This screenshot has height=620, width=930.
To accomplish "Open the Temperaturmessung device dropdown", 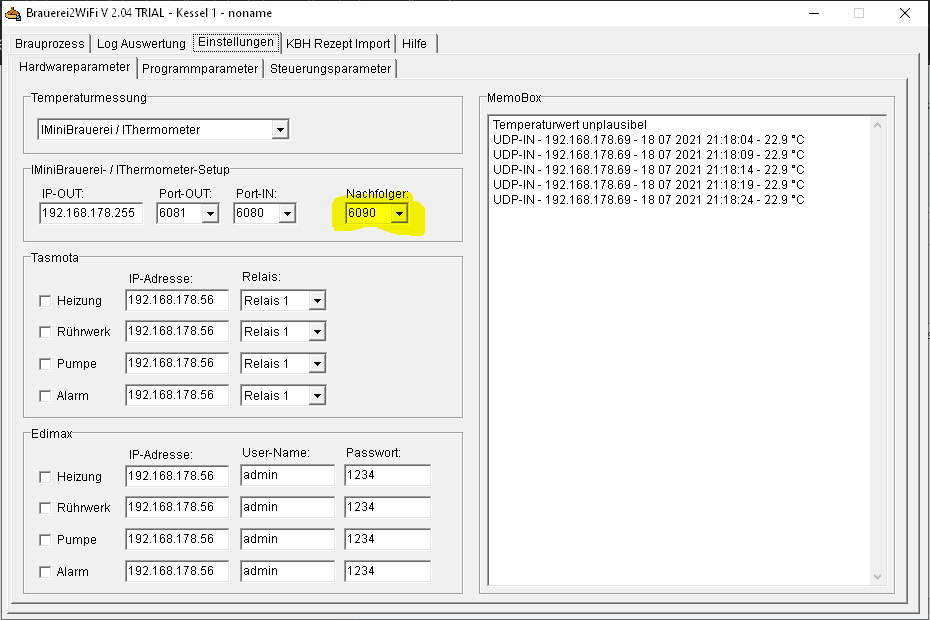I will (x=280, y=130).
